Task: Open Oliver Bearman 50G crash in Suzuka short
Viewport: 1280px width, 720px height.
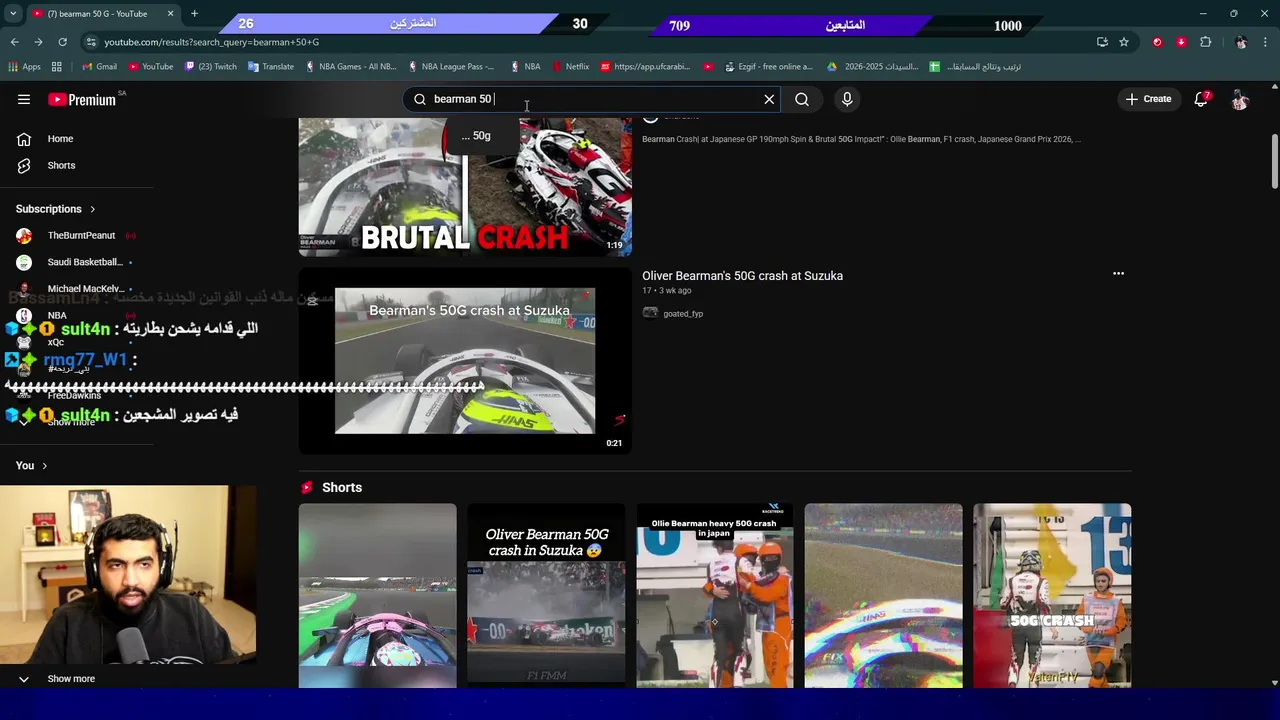Action: pos(546,595)
